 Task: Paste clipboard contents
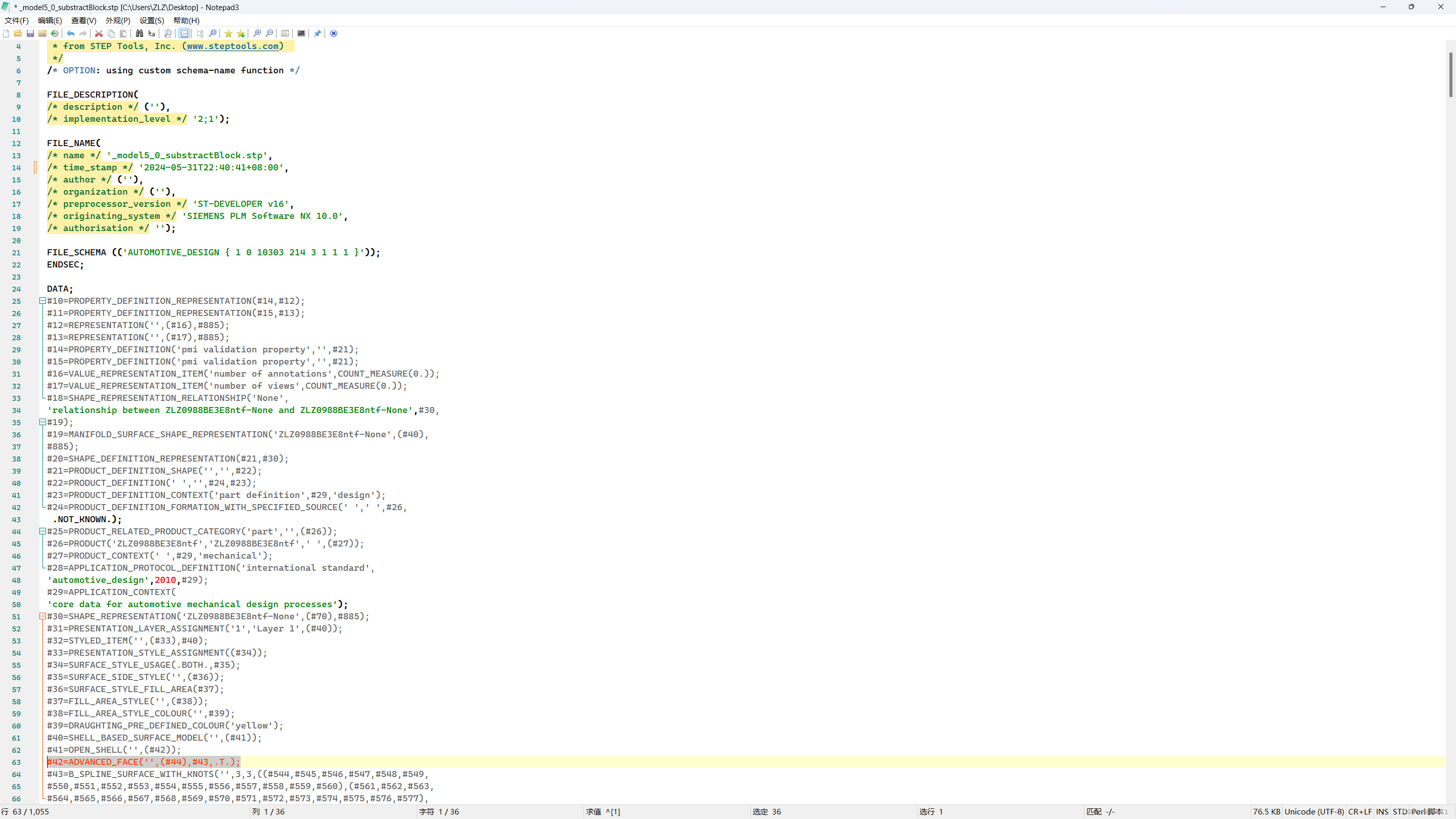pyautogui.click(x=124, y=33)
